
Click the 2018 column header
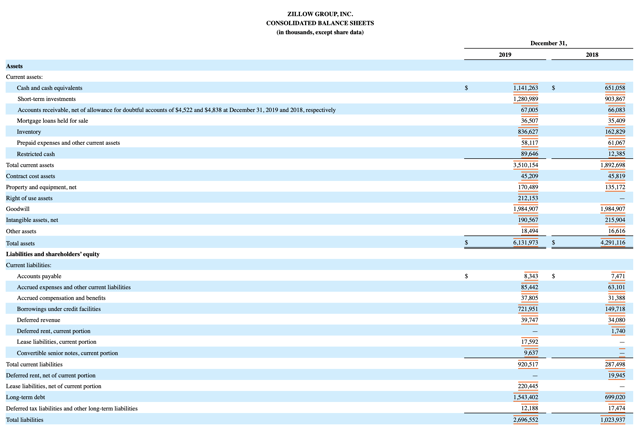[592, 55]
